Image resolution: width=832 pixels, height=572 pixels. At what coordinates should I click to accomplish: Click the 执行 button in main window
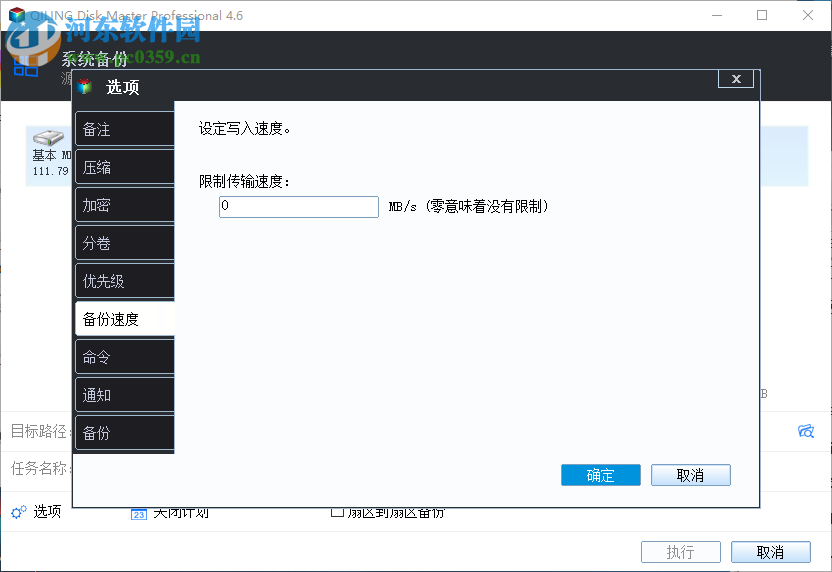(681, 552)
